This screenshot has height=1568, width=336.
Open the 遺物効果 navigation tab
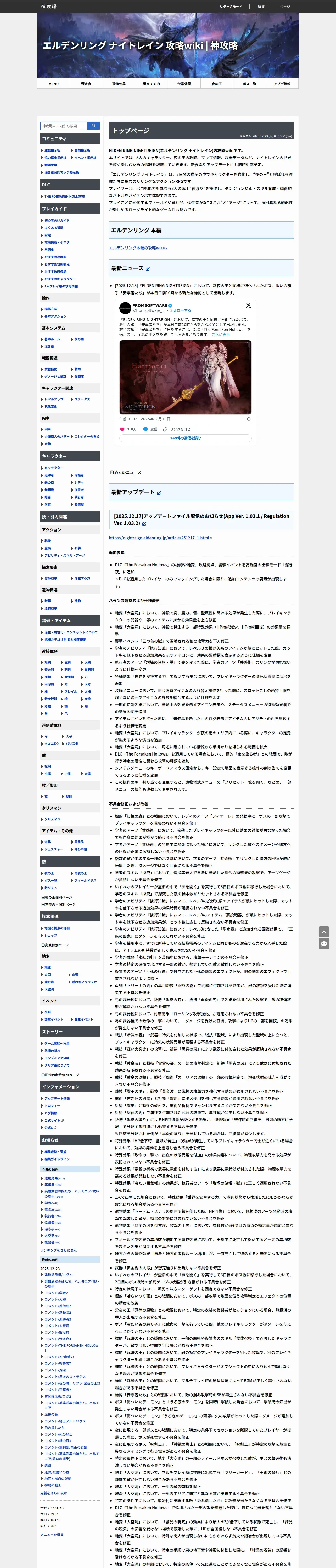119,84
